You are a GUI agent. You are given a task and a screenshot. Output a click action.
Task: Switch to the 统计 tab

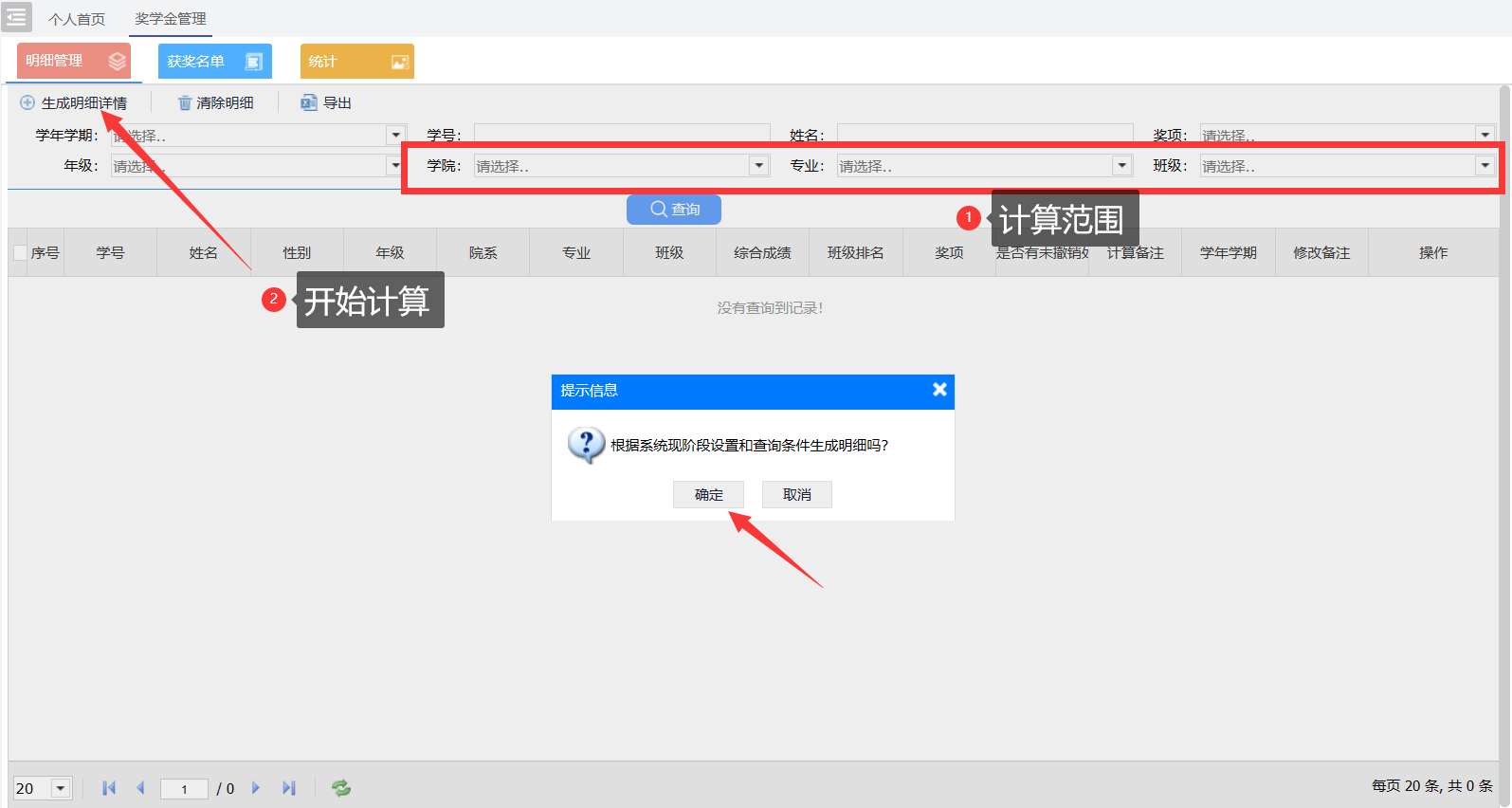point(356,62)
